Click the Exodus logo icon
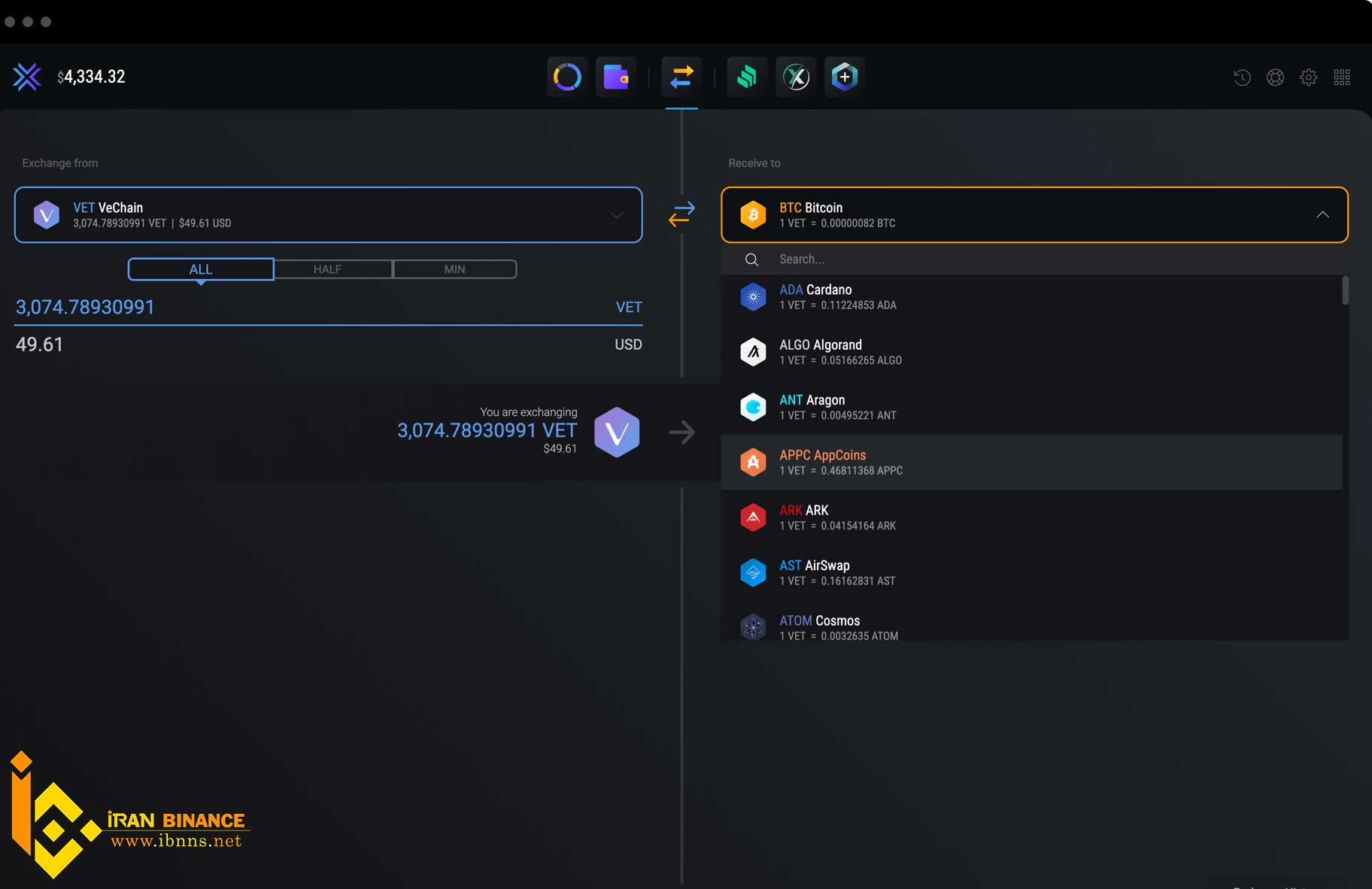This screenshot has width=1372, height=889. pos(27,77)
